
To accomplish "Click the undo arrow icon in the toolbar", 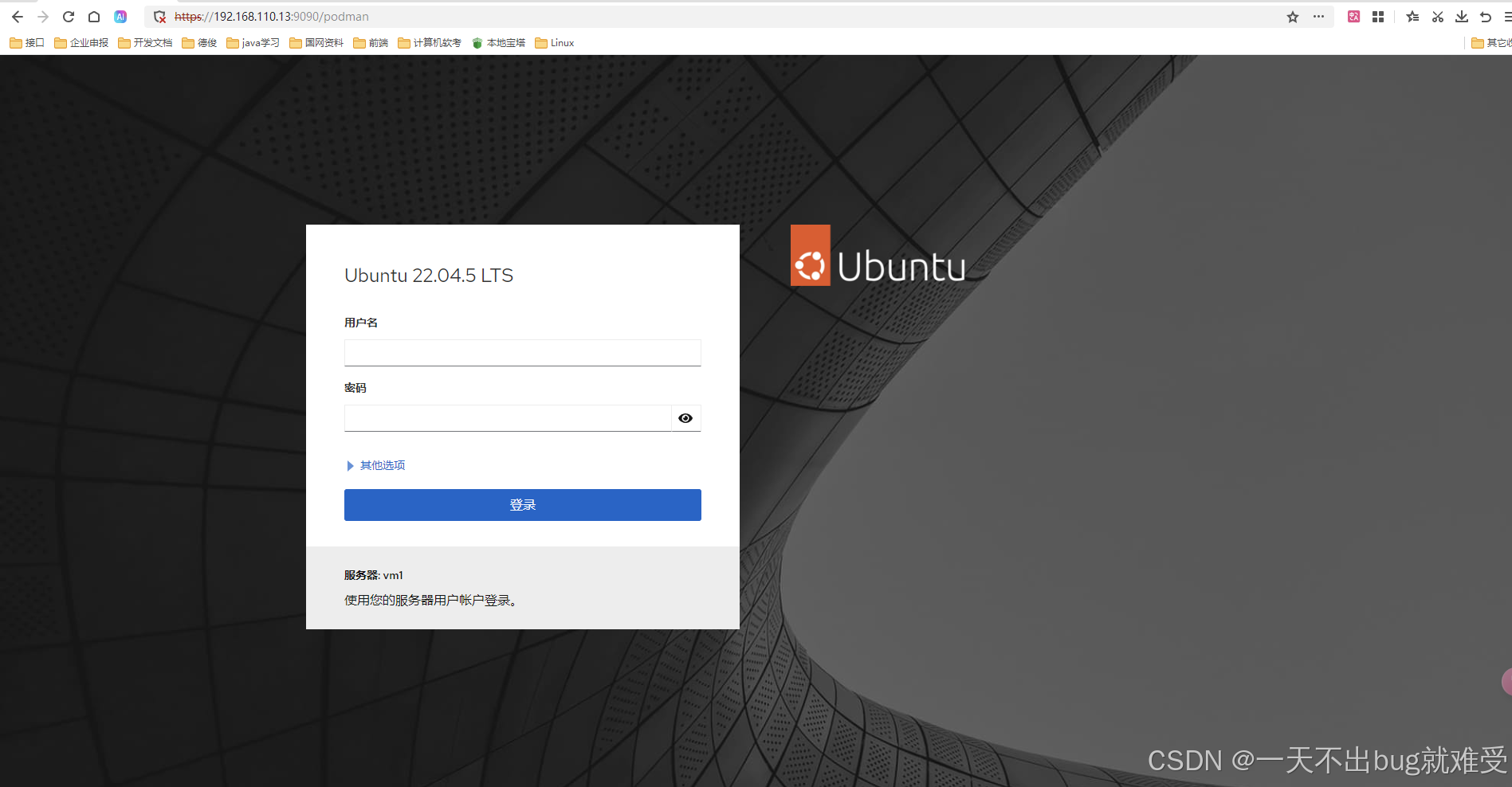I will pyautogui.click(x=1486, y=16).
